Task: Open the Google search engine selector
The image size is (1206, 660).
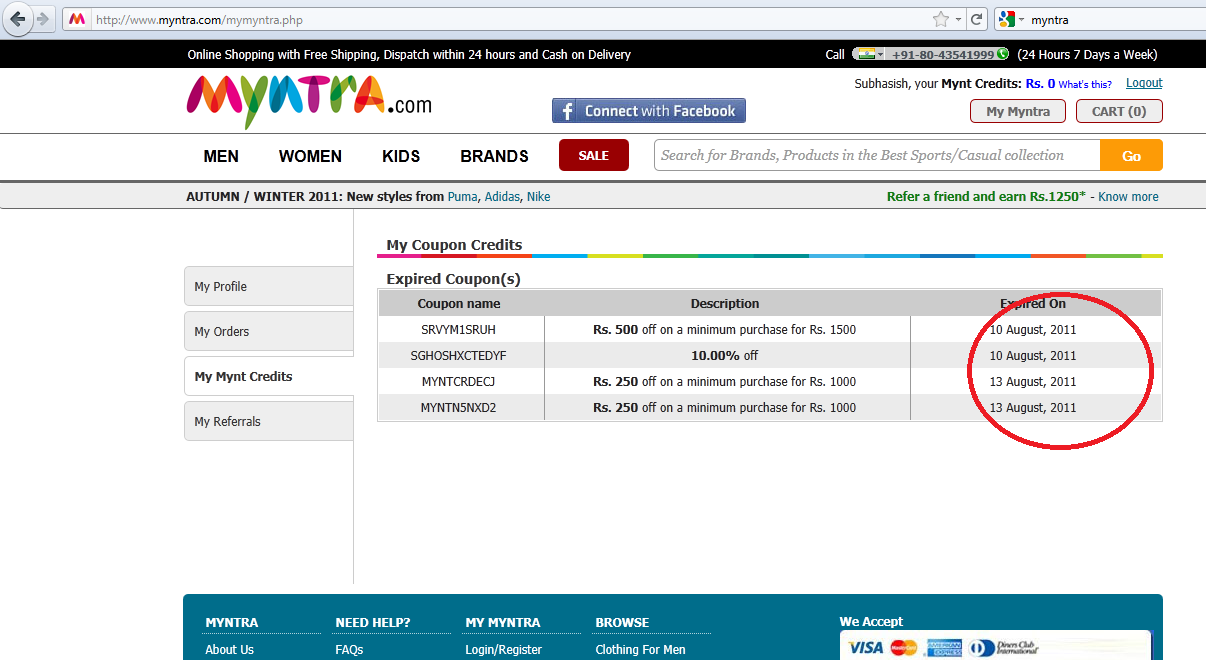Action: tap(1010, 19)
